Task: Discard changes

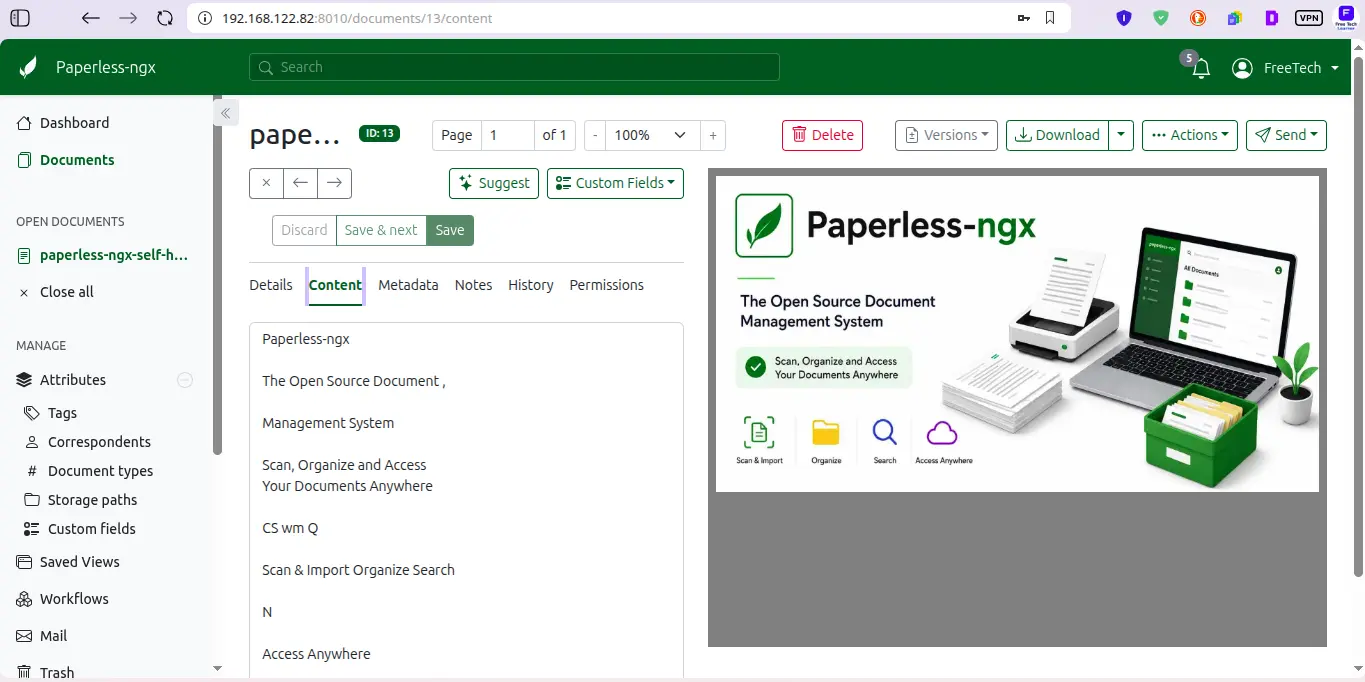Action: click(304, 230)
